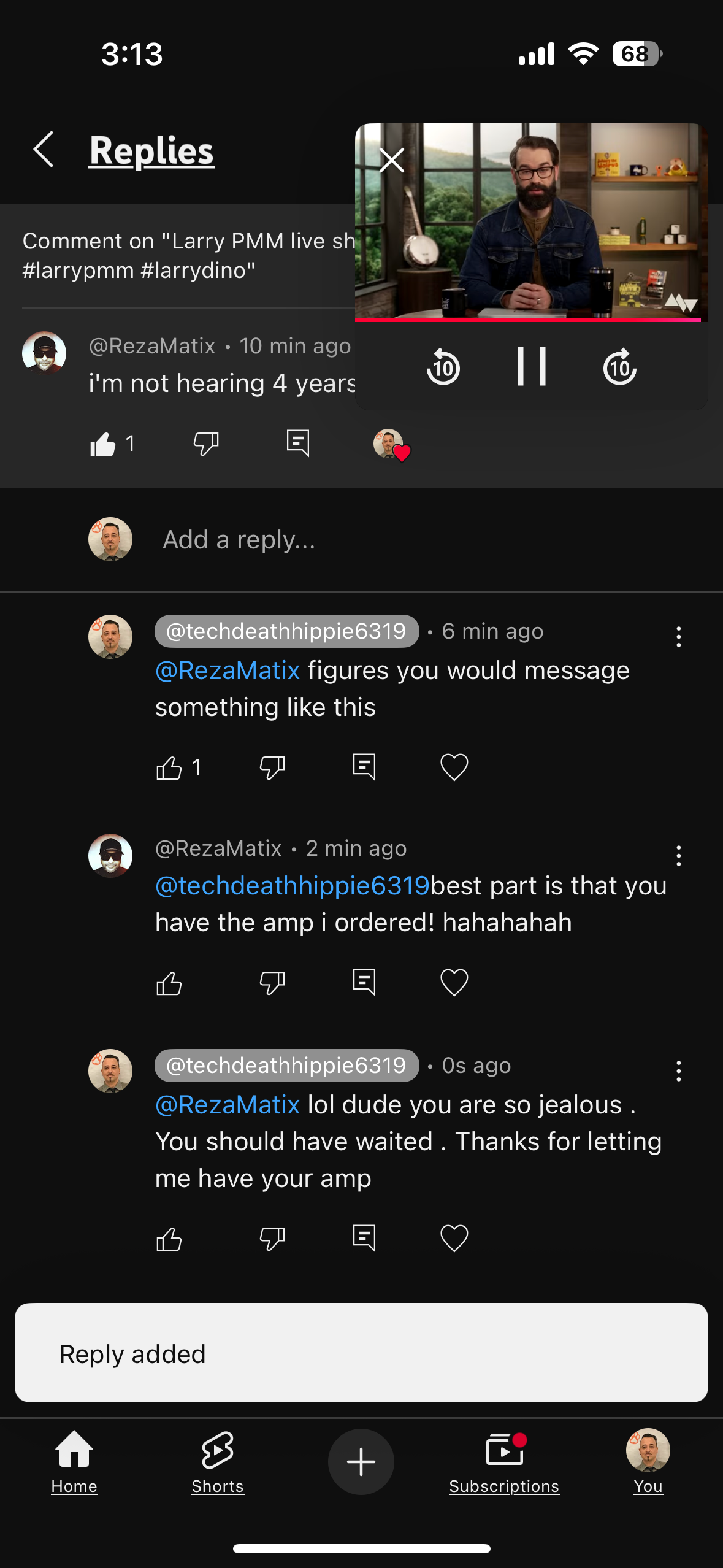723x1568 pixels.
Task: Open options for "figures you would message" reply
Action: point(678,637)
